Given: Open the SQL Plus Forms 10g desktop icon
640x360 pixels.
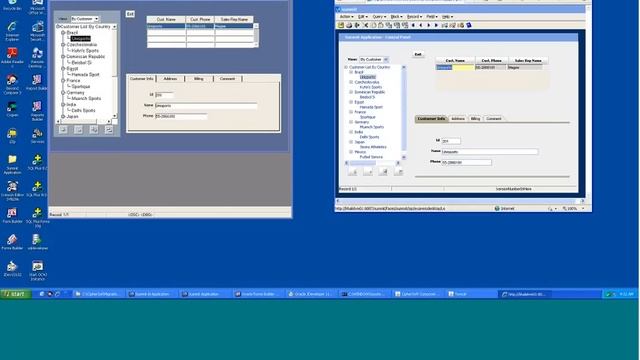Looking at the screenshot, I should click(38, 217).
